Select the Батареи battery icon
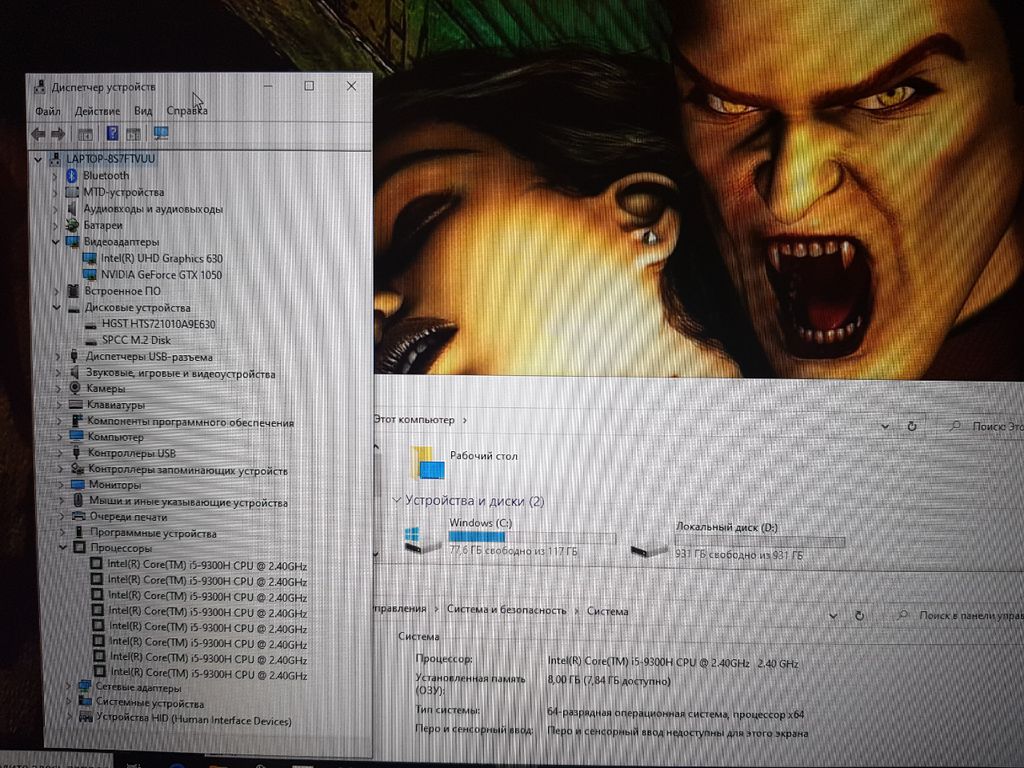This screenshot has width=1024, height=768. (72, 225)
